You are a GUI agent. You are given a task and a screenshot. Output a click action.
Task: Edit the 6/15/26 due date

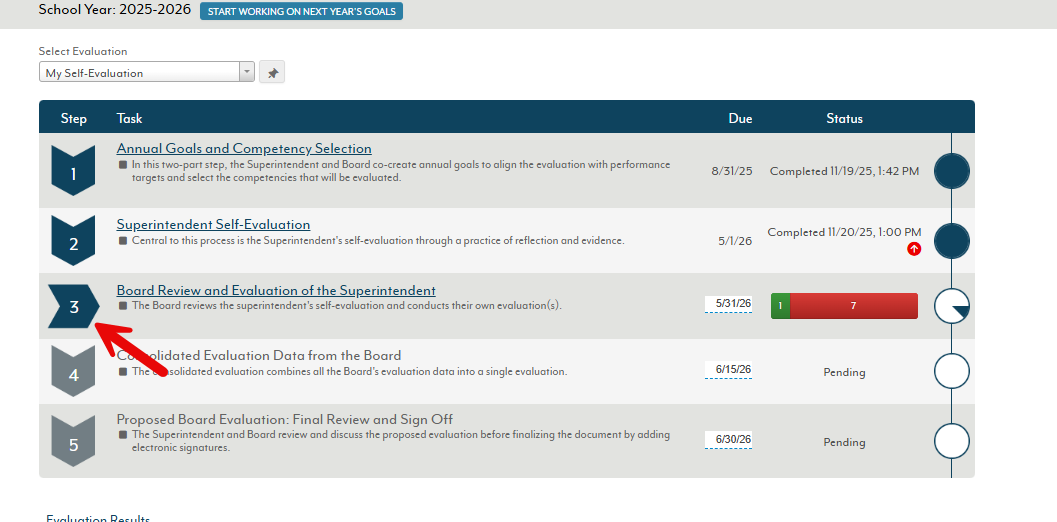pos(728,370)
